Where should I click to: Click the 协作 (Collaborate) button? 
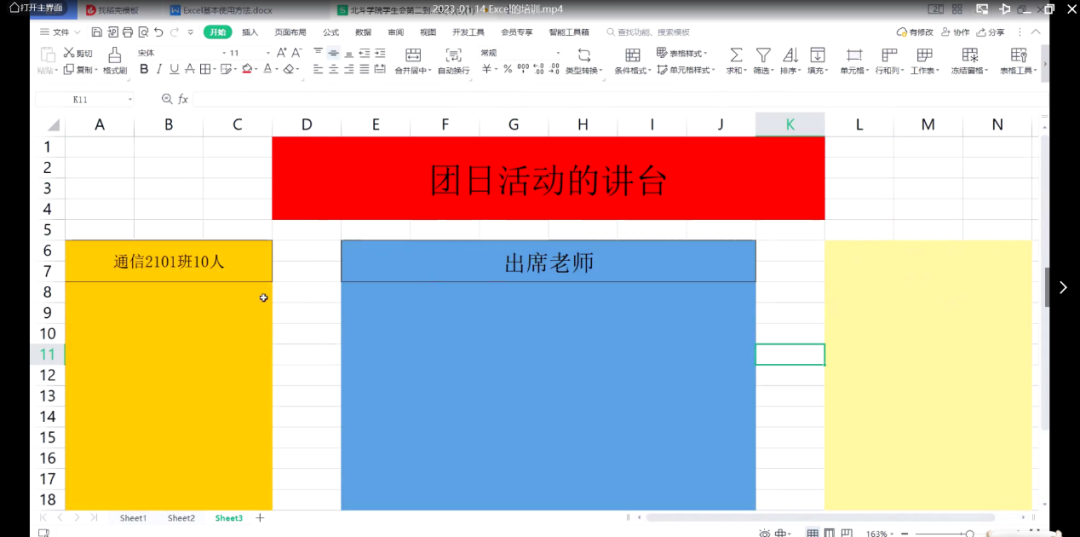pyautogui.click(x=956, y=33)
